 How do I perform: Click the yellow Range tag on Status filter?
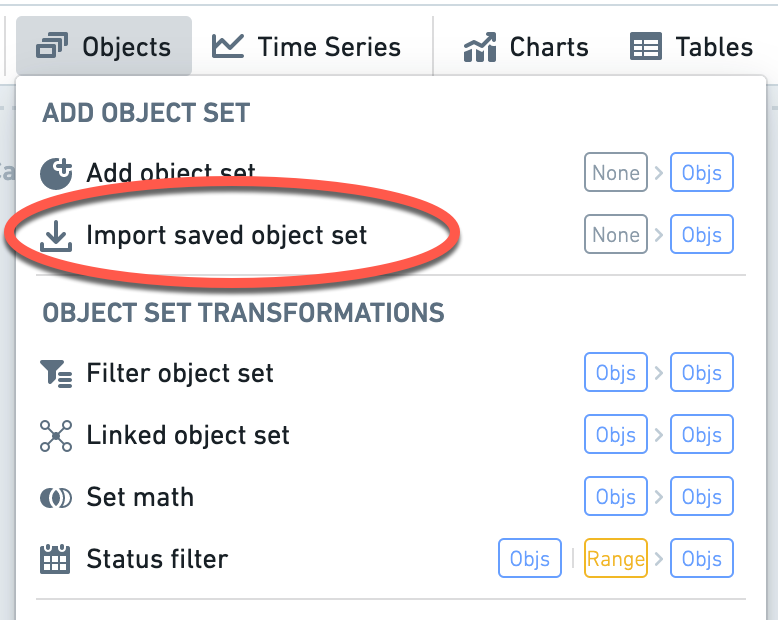click(616, 558)
